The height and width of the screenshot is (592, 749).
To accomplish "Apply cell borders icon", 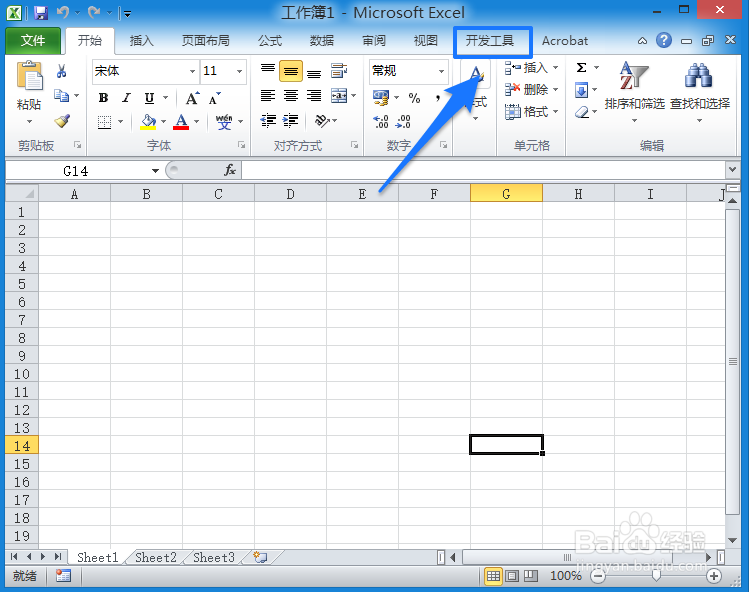I will [x=104, y=122].
